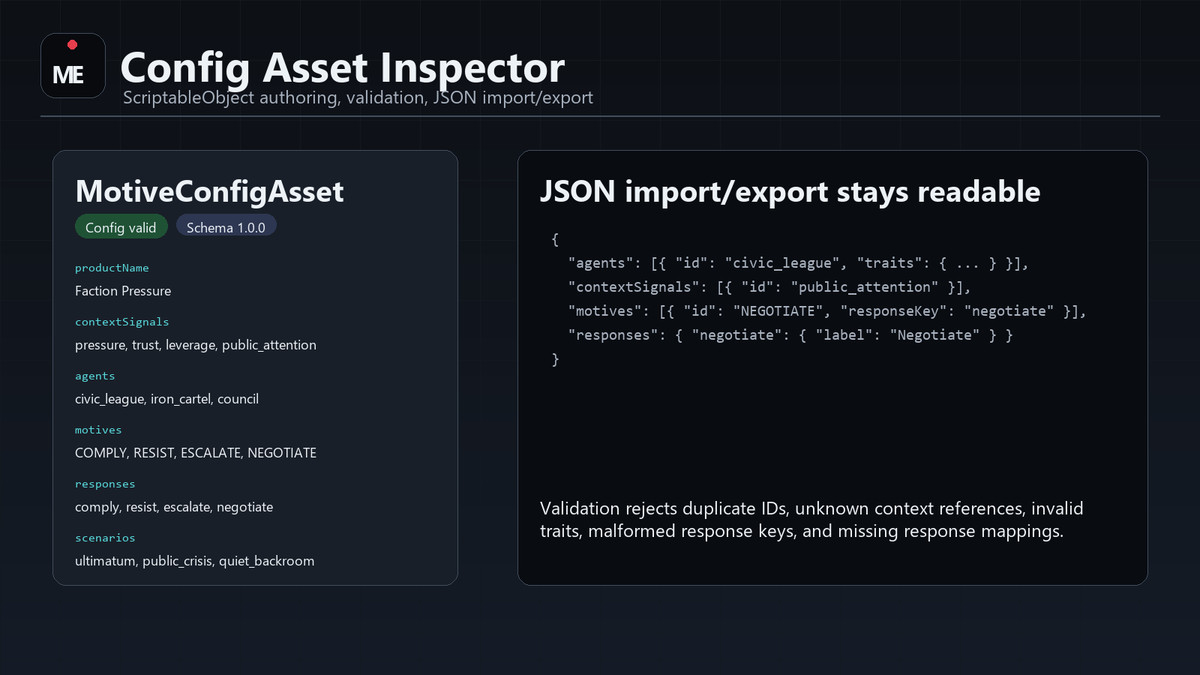Click the JSON import/export stays readable heading
1200x675 pixels.
(790, 192)
